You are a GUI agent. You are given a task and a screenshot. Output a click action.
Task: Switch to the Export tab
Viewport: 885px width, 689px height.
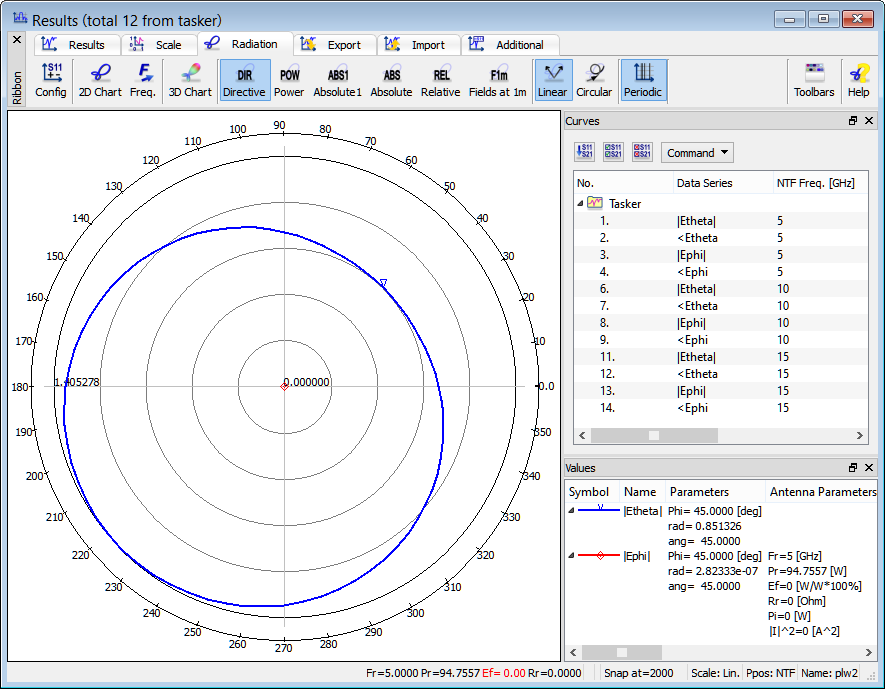[334, 45]
